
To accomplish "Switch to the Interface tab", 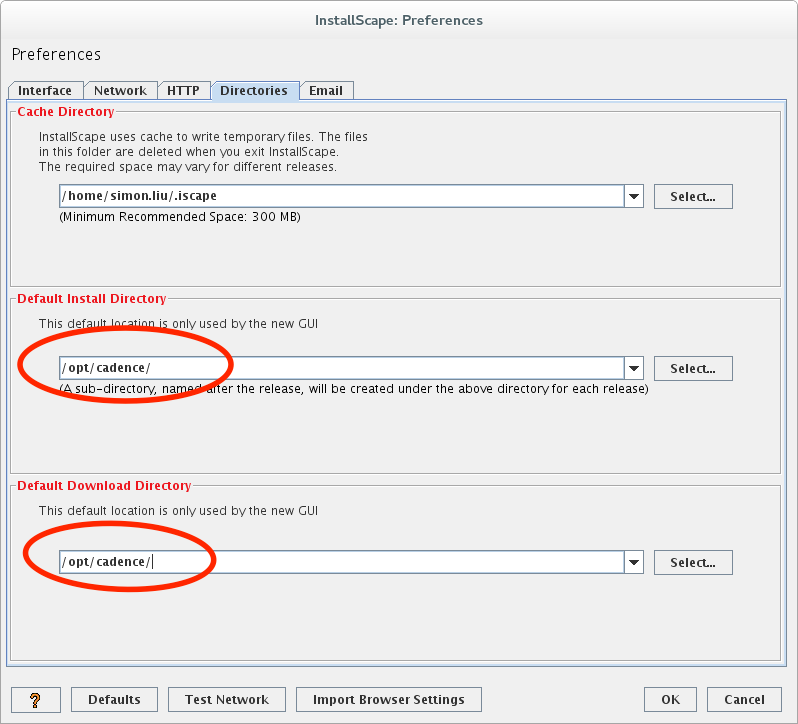I will point(45,91).
